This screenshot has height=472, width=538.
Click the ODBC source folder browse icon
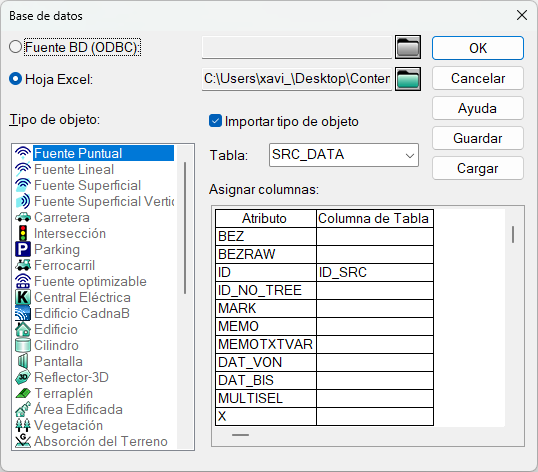[408, 47]
